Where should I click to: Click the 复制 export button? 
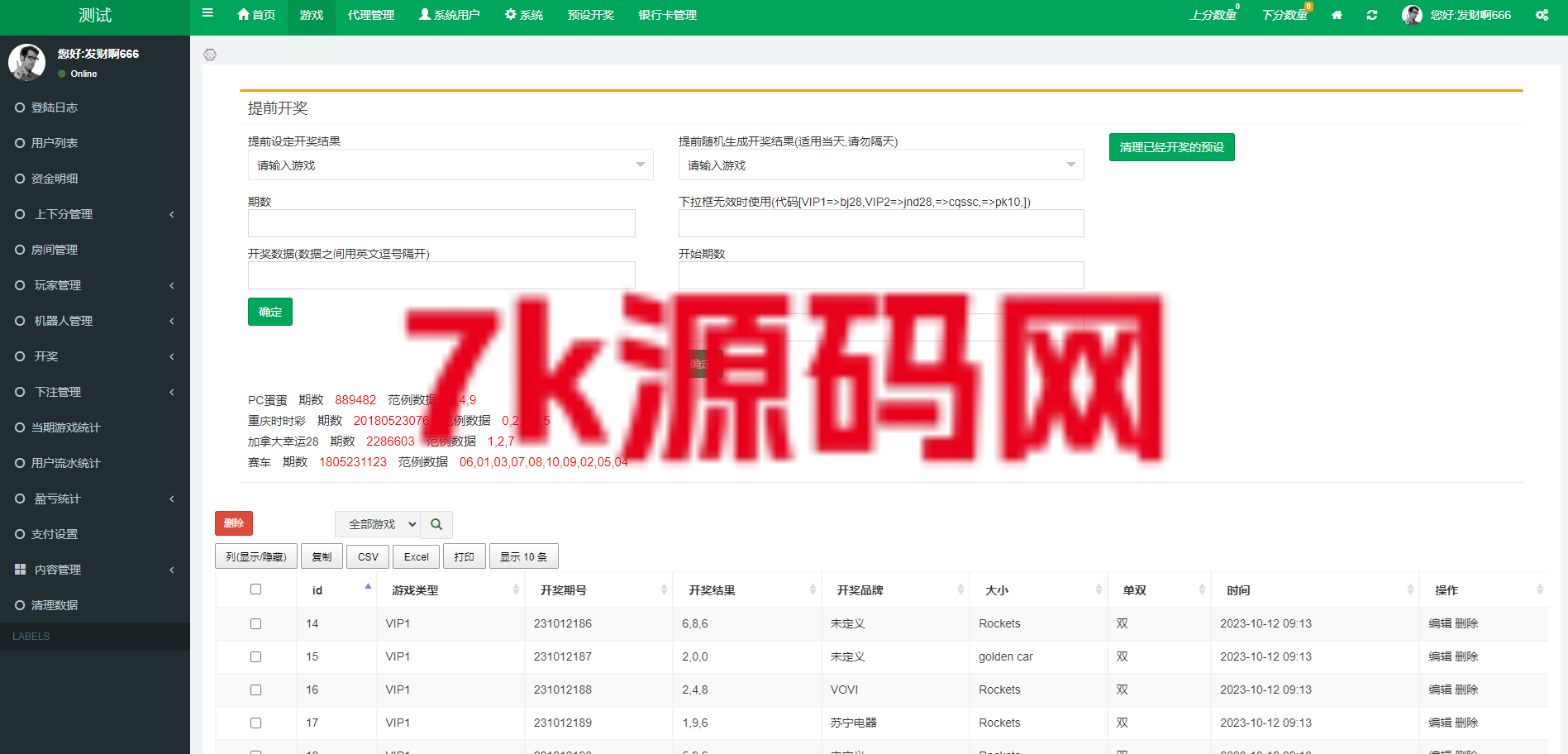point(322,556)
